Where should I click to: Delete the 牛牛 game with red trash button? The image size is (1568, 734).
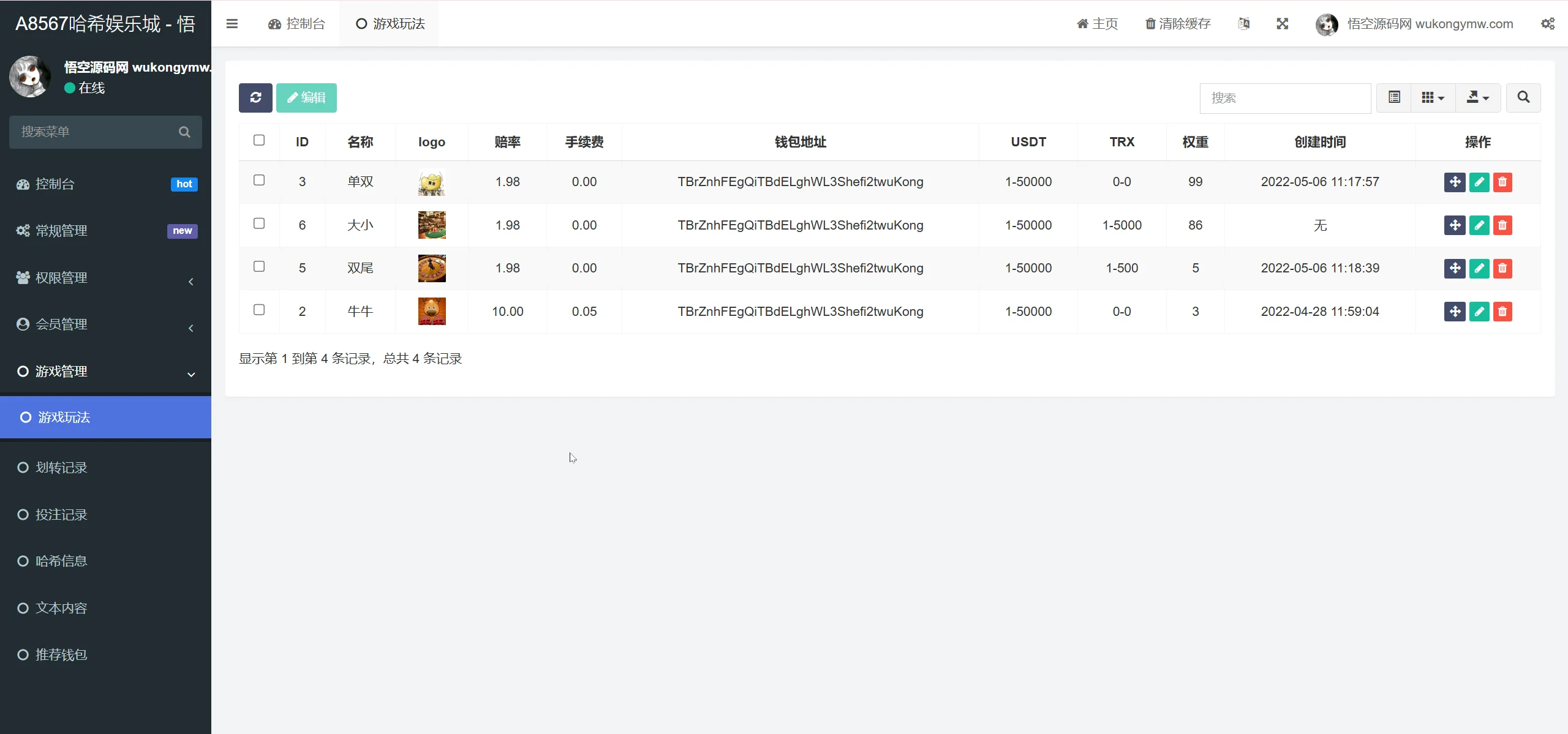click(1504, 312)
